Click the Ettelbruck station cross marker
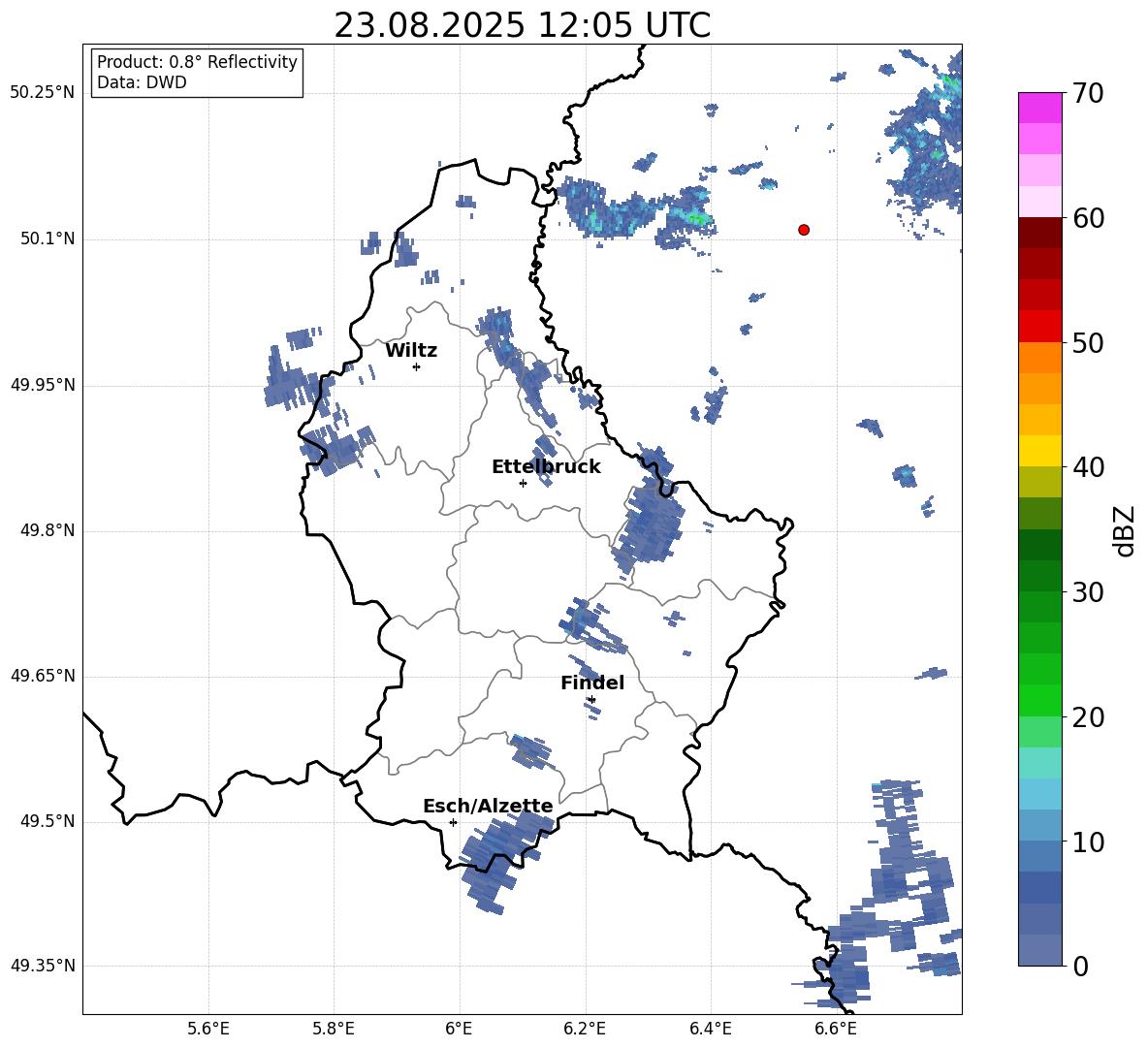The height and width of the screenshot is (1048, 1148). point(523,483)
